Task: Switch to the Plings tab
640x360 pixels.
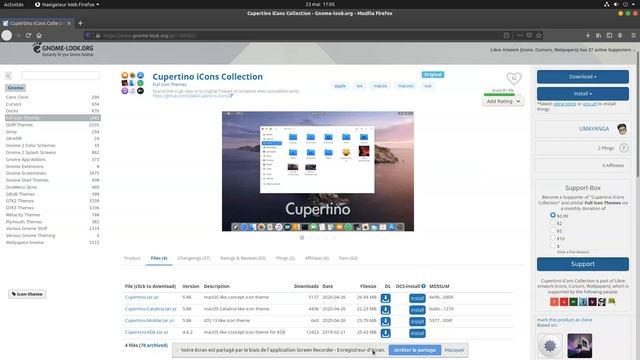Action: pos(285,258)
